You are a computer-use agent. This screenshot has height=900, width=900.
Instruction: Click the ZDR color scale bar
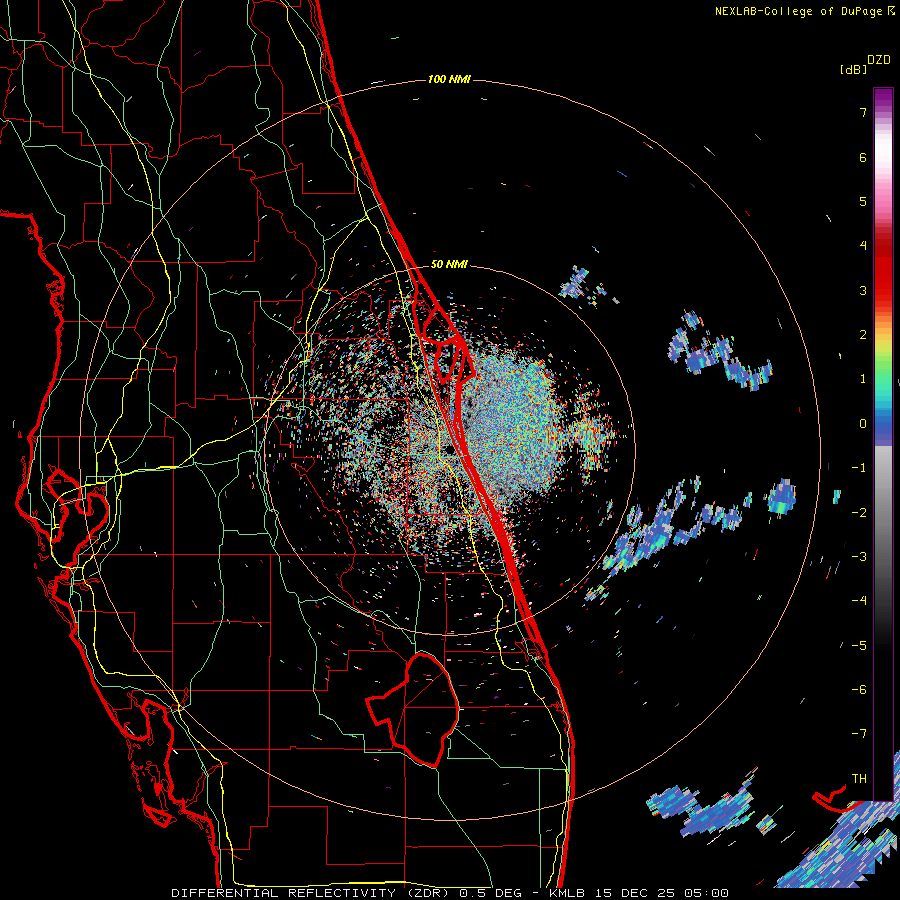[x=883, y=444]
